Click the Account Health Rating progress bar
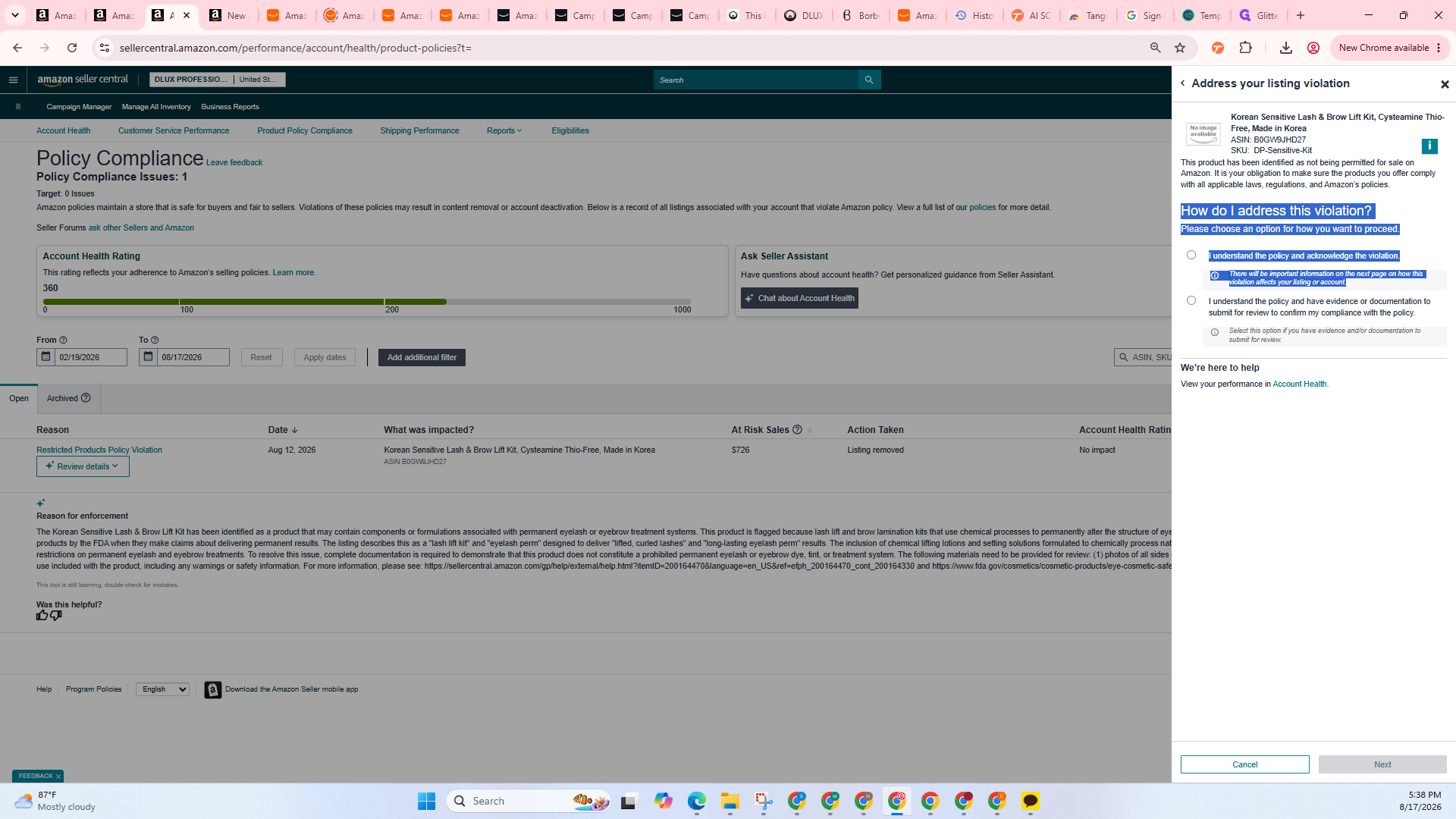Viewport: 1456px width, 819px height. tap(367, 302)
